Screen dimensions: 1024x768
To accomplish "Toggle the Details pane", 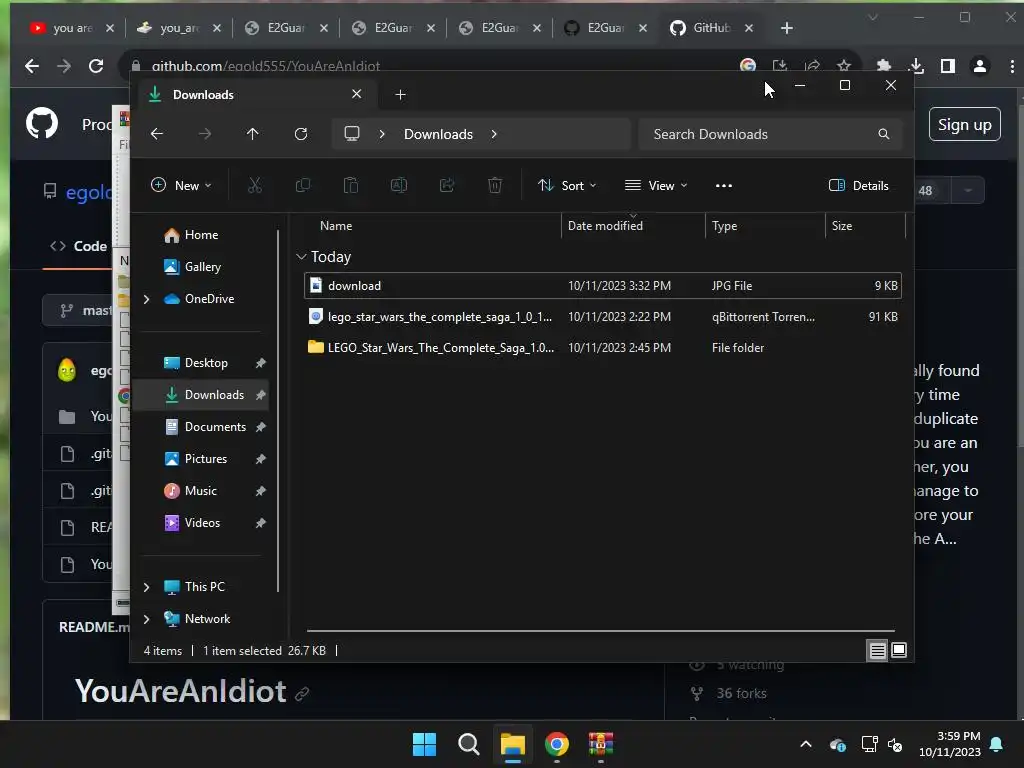I will coord(859,185).
